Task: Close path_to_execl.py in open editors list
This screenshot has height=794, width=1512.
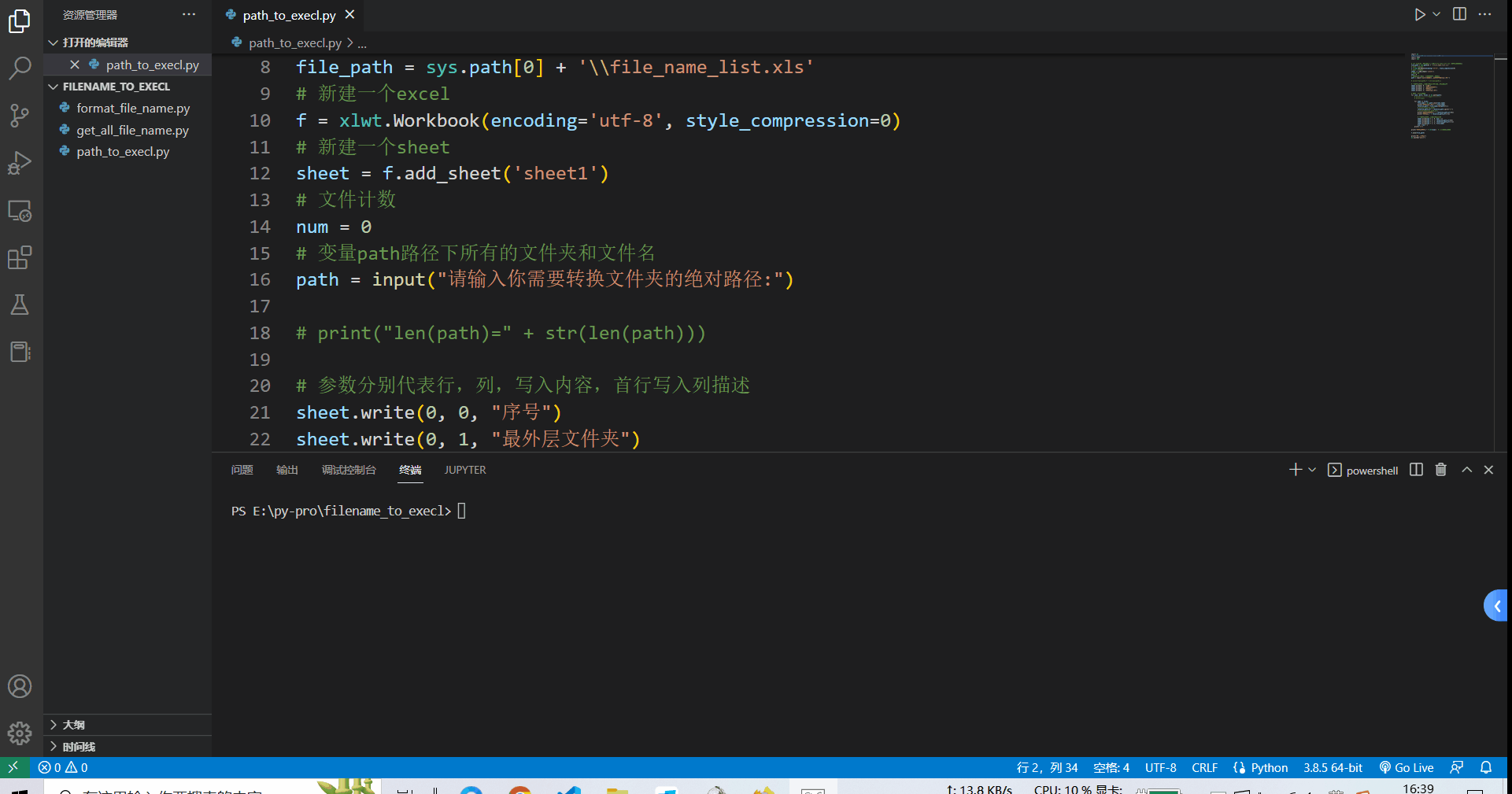Action: tap(75, 65)
